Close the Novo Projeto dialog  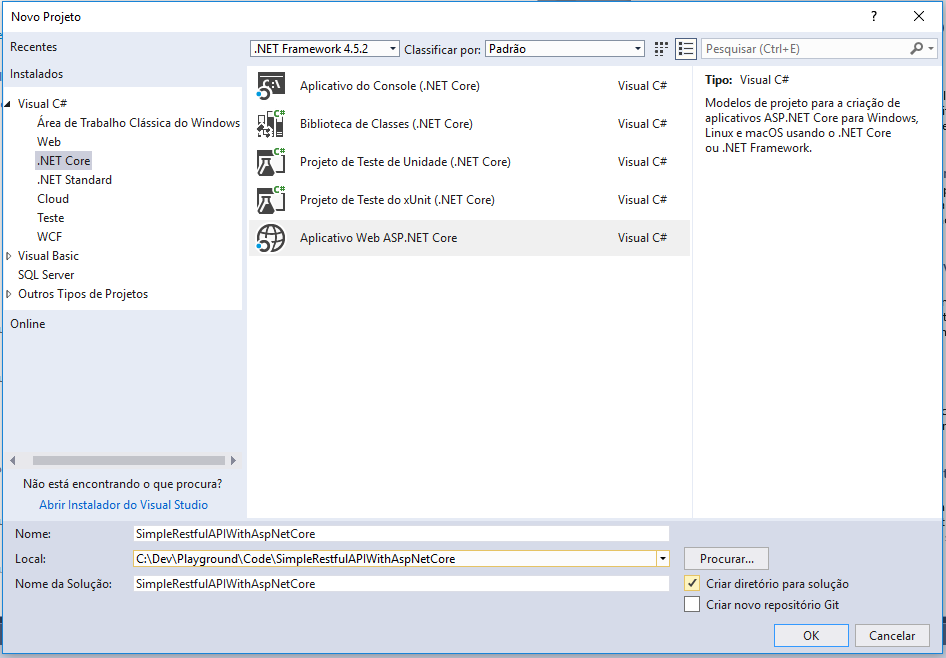coord(919,16)
